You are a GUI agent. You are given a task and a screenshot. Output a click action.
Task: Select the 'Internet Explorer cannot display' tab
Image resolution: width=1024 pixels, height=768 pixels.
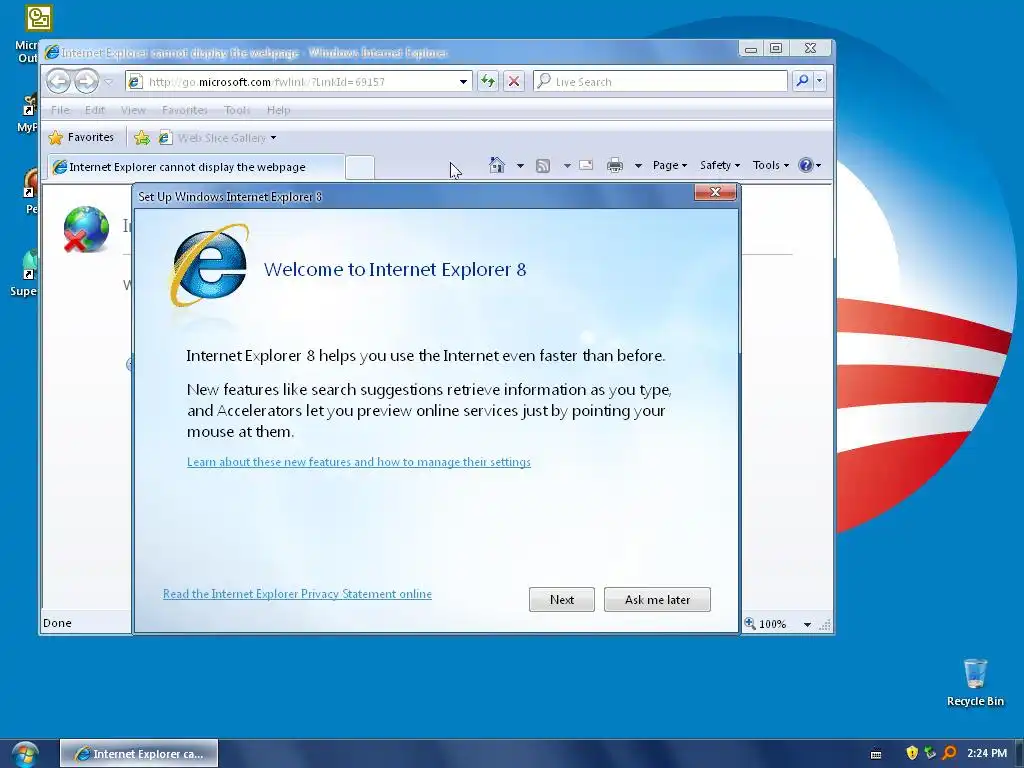(195, 167)
